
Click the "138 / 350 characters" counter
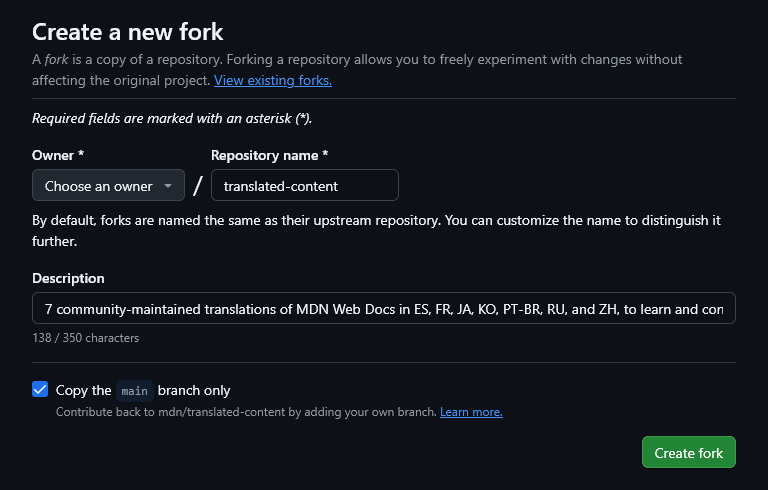85,338
